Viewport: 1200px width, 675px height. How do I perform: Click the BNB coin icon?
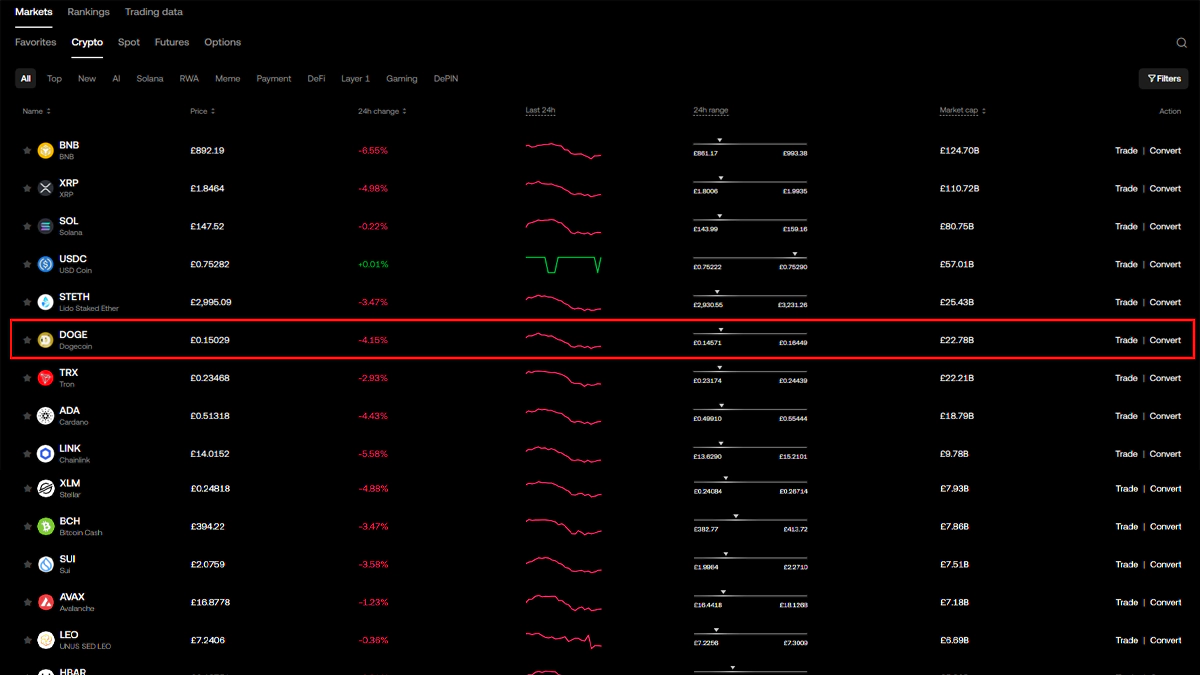pos(45,151)
